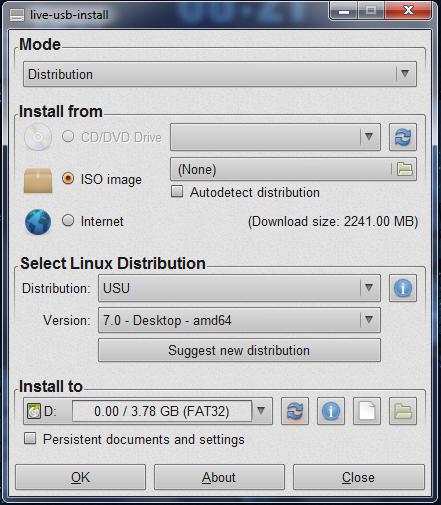Click the ISO image box icon
The image size is (441, 505).
38,180
